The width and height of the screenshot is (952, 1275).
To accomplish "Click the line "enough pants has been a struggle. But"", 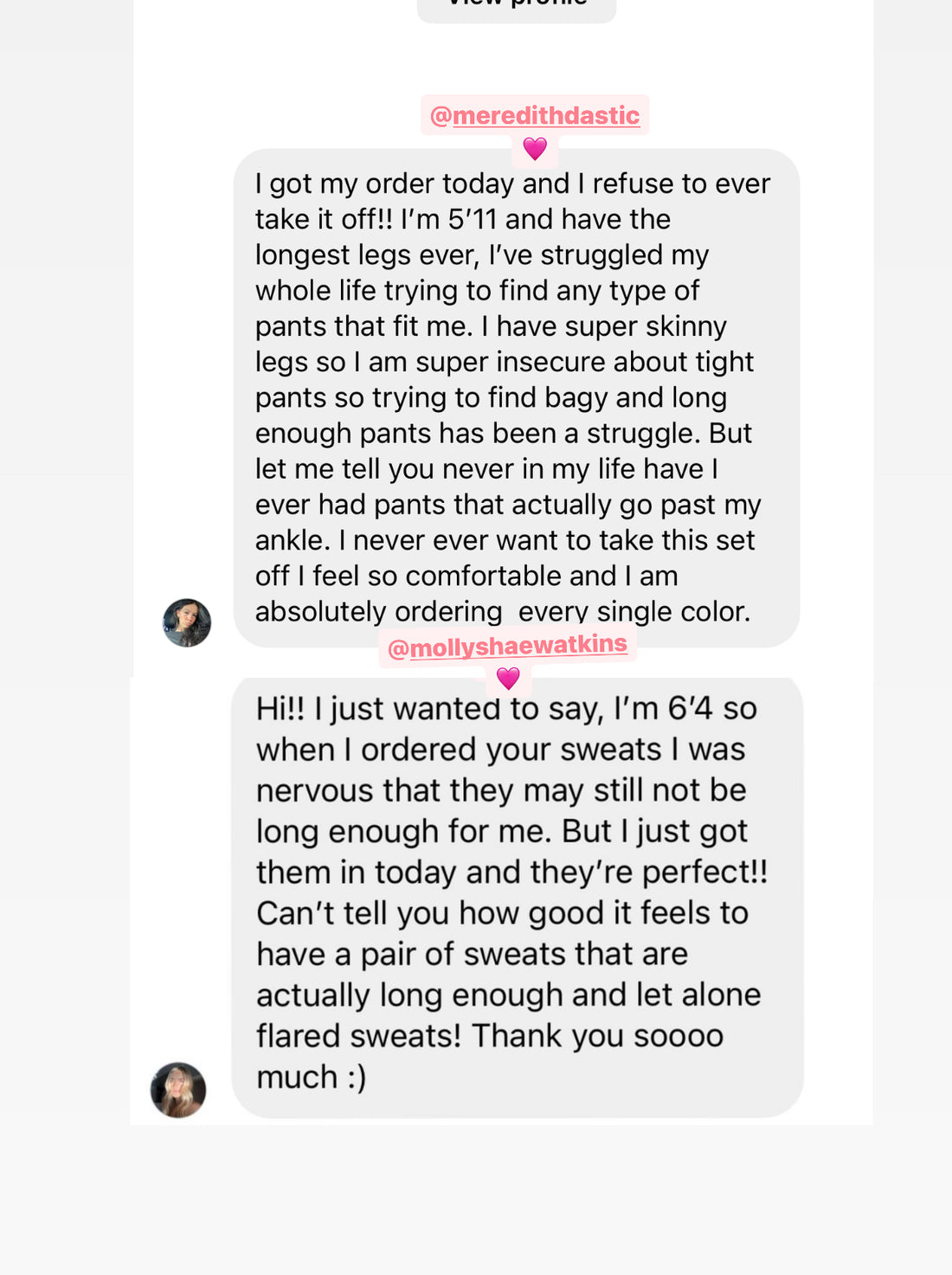I will click(504, 433).
